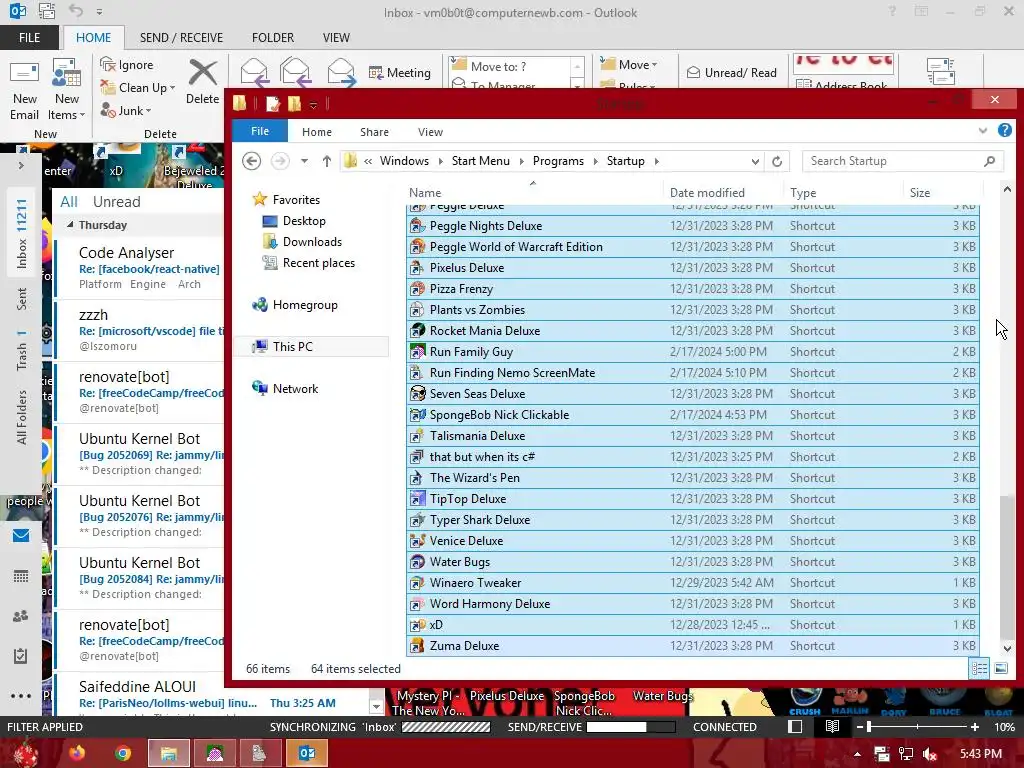Switch to details view icon
1024x768 pixels.
click(979, 668)
